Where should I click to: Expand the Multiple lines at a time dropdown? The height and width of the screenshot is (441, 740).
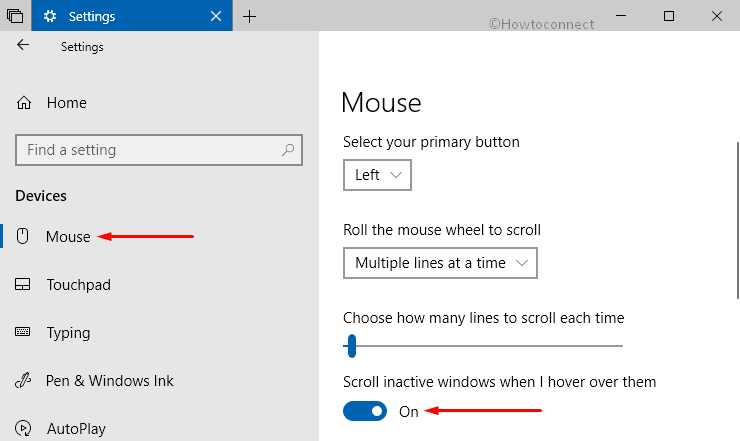pos(440,263)
